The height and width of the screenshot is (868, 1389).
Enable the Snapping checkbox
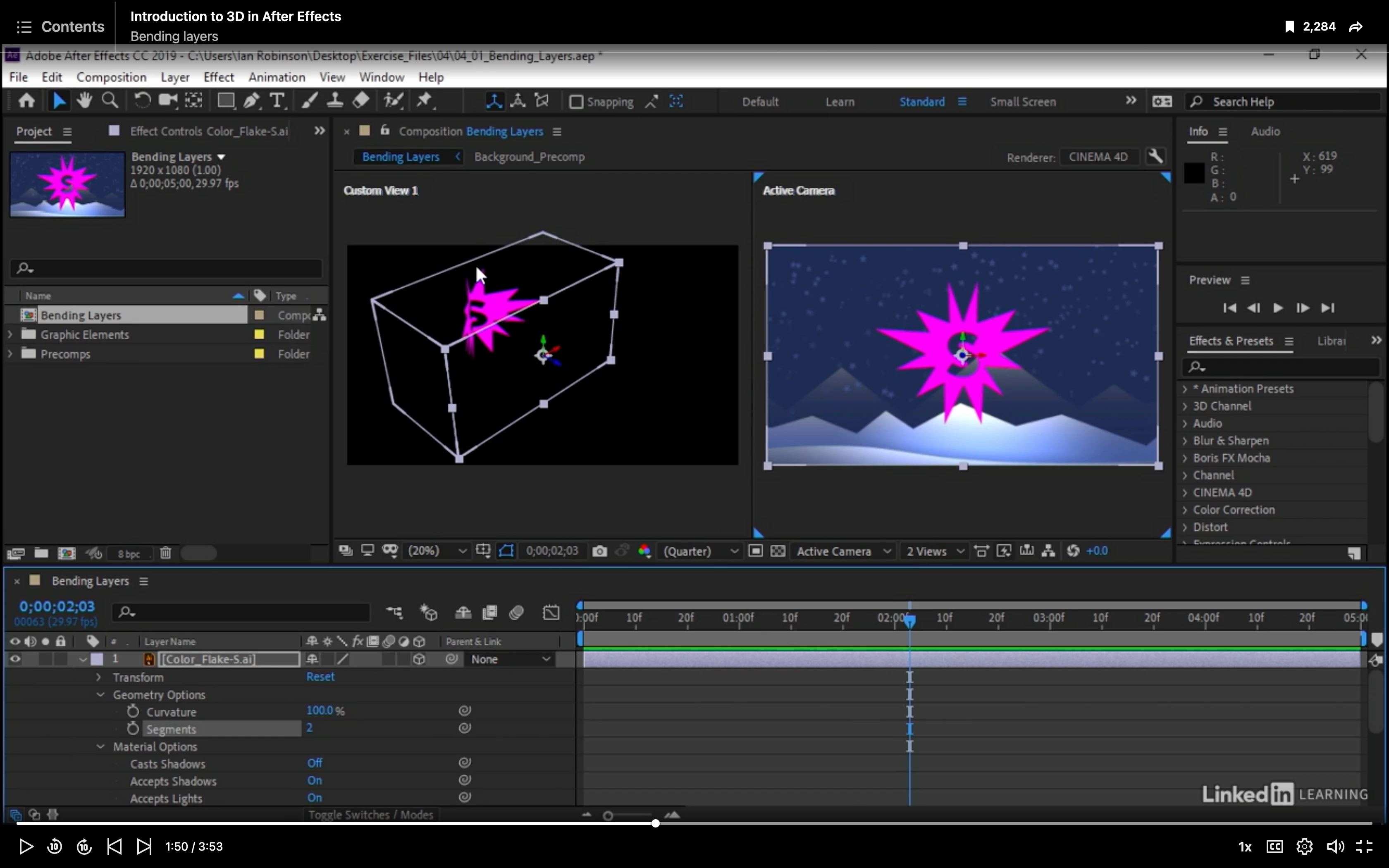(x=576, y=102)
